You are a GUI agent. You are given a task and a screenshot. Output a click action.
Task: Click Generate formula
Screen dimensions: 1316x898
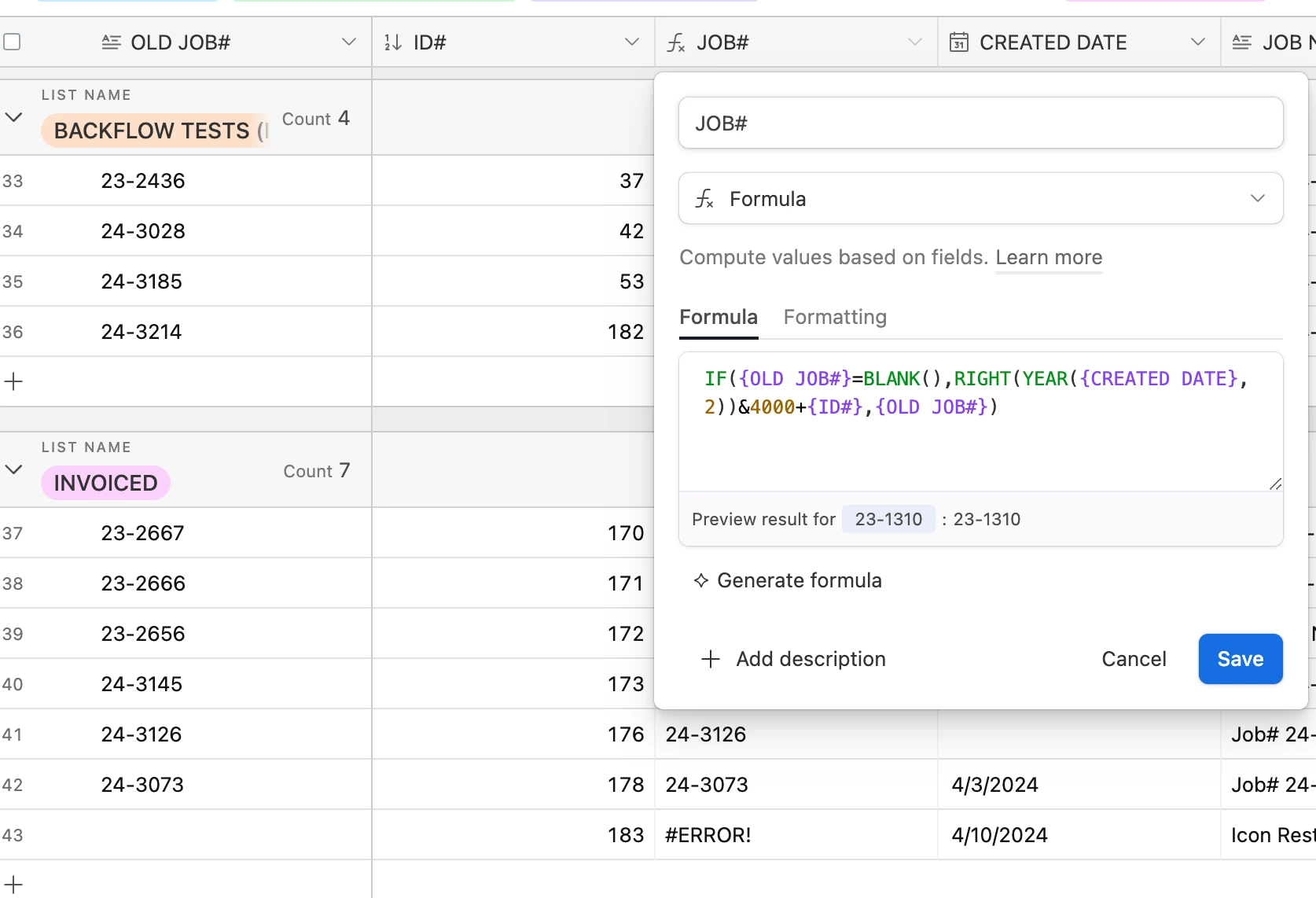coord(788,580)
